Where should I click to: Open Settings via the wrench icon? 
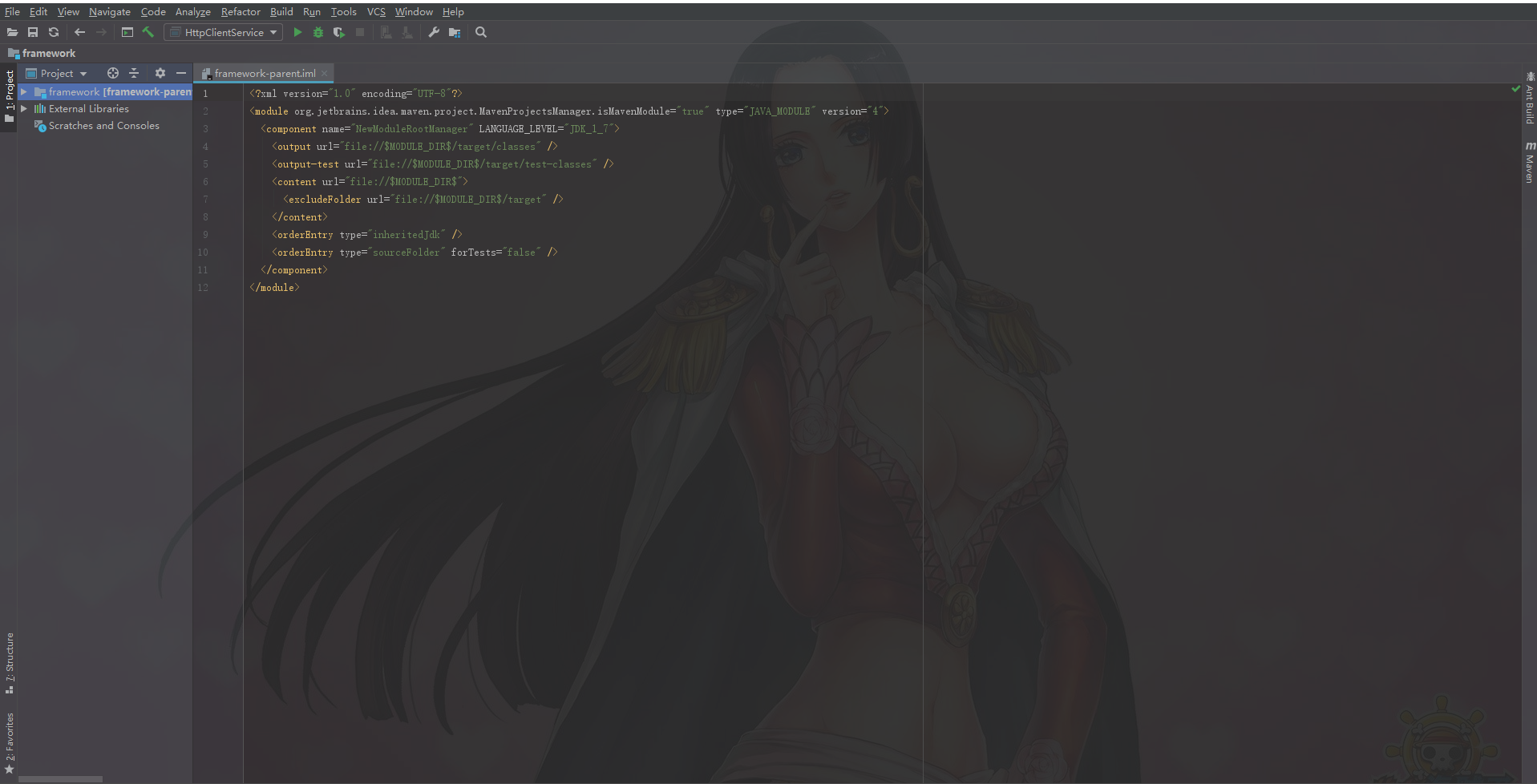coord(433,32)
